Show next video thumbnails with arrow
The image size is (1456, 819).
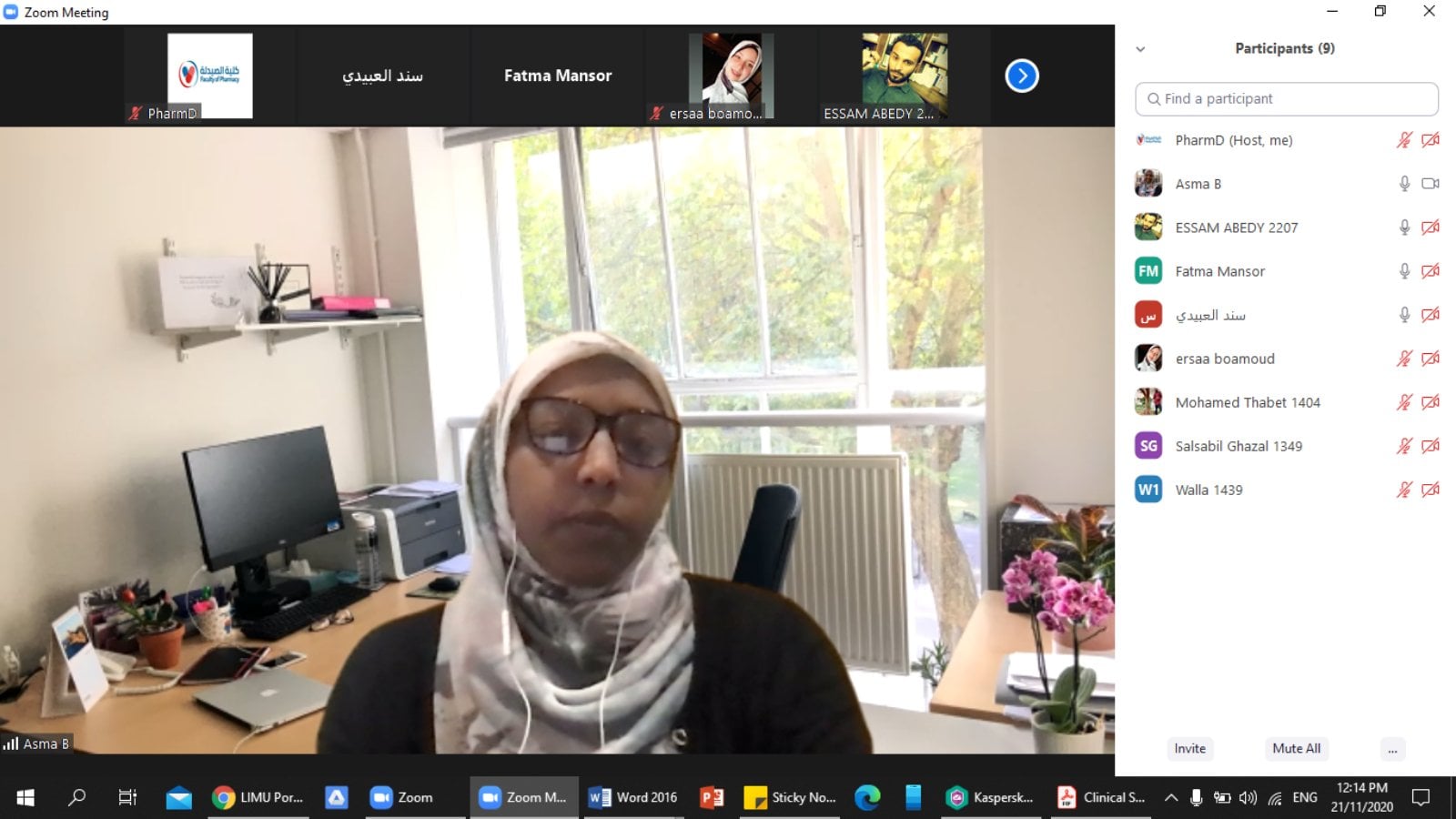tap(1022, 76)
